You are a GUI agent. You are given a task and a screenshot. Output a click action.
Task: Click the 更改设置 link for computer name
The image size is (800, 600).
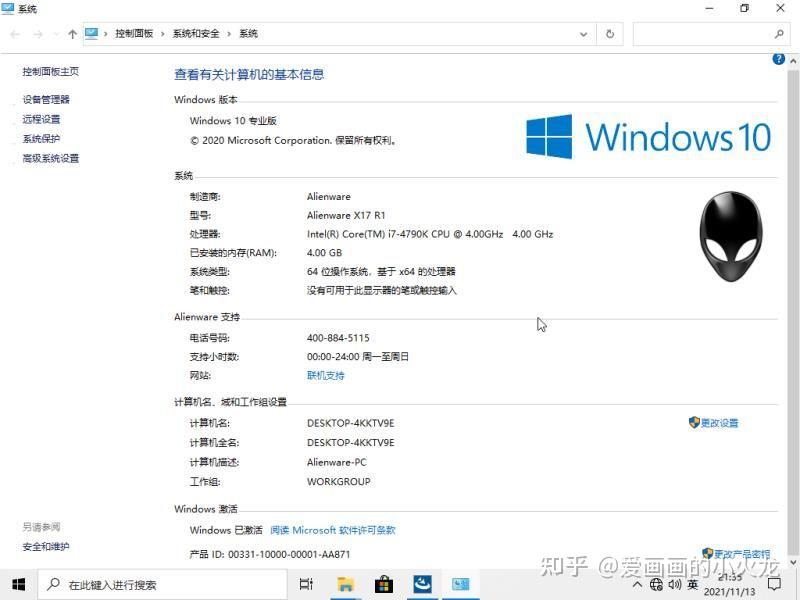tap(718, 422)
